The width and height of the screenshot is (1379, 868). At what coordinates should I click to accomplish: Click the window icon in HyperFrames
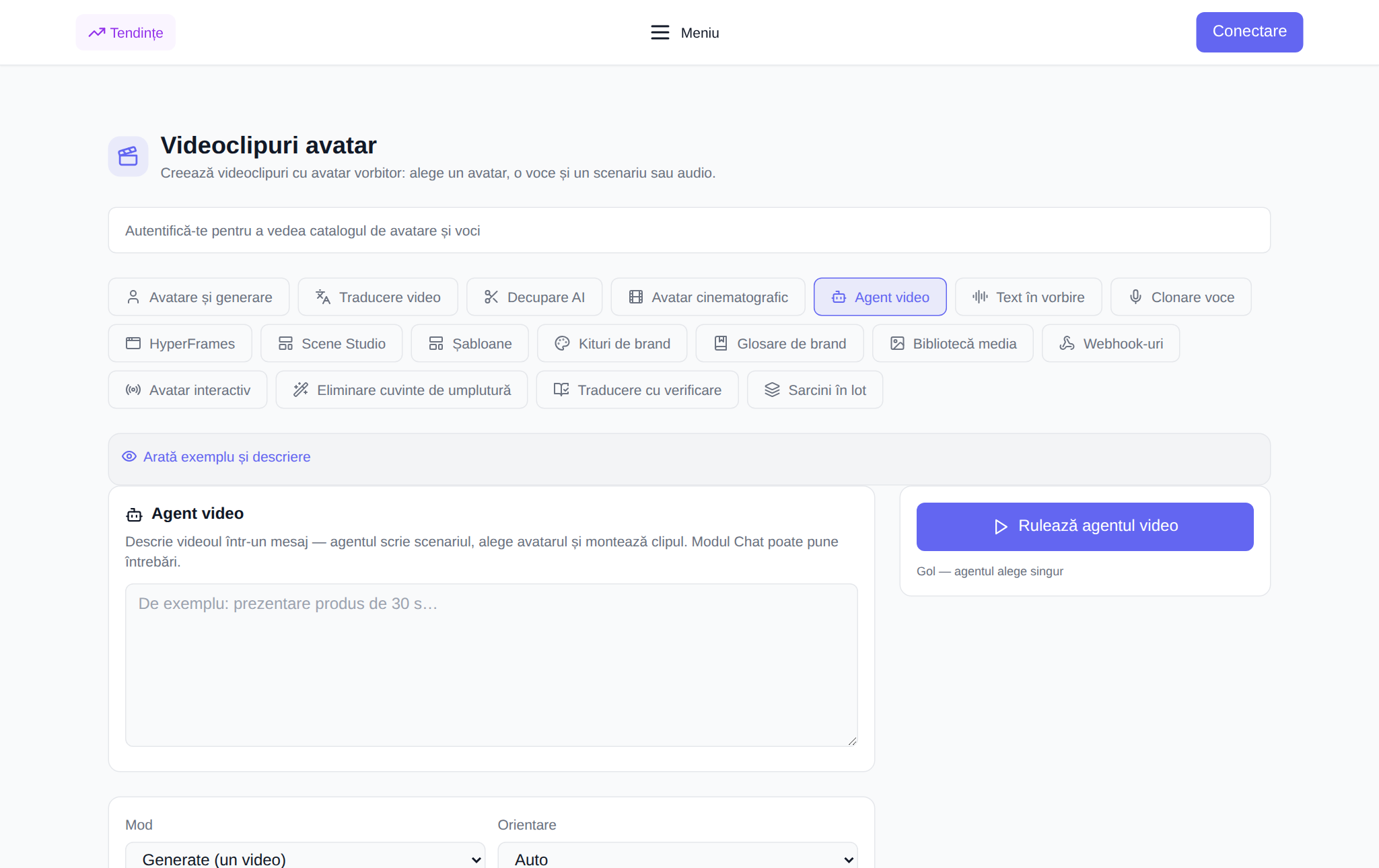click(133, 343)
